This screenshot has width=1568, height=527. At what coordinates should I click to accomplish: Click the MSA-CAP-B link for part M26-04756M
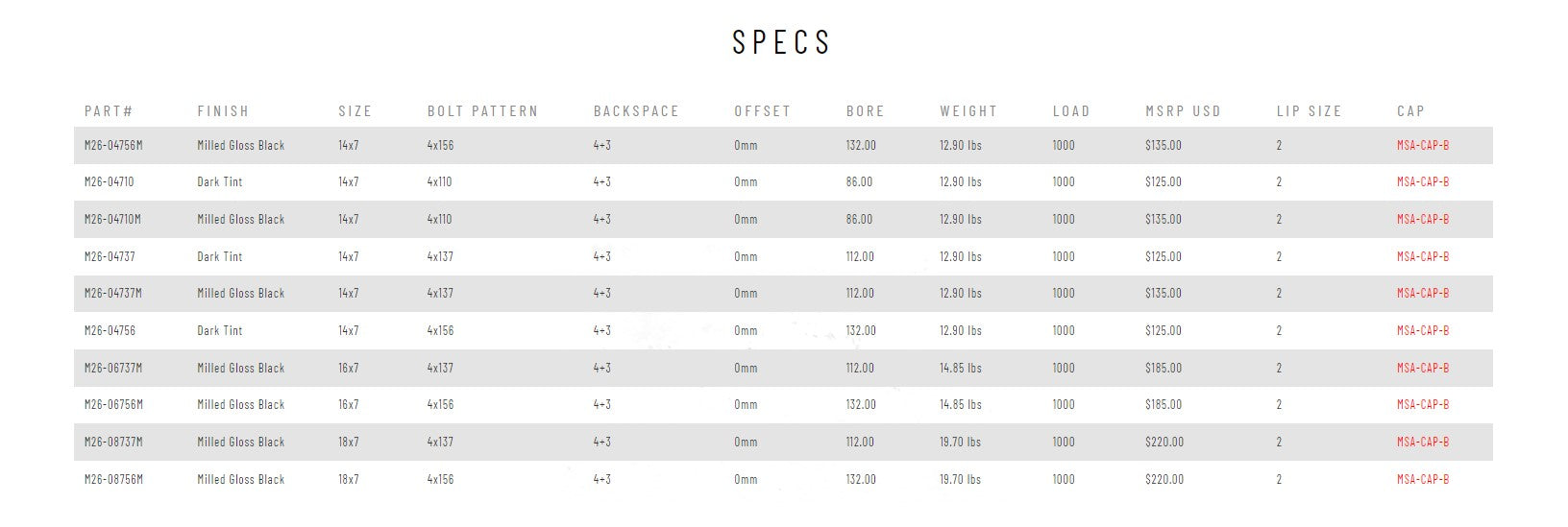click(1422, 146)
